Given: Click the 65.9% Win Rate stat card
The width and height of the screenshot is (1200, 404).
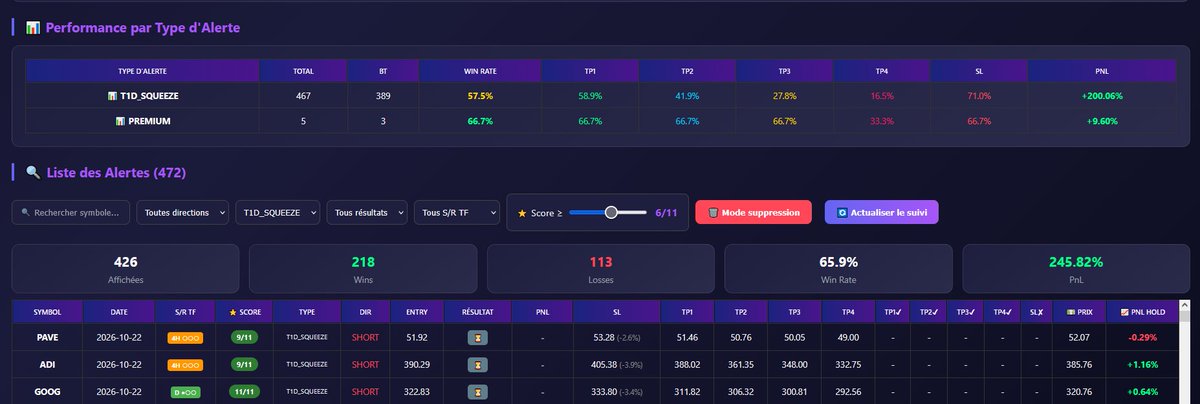Looking at the screenshot, I should (838, 268).
